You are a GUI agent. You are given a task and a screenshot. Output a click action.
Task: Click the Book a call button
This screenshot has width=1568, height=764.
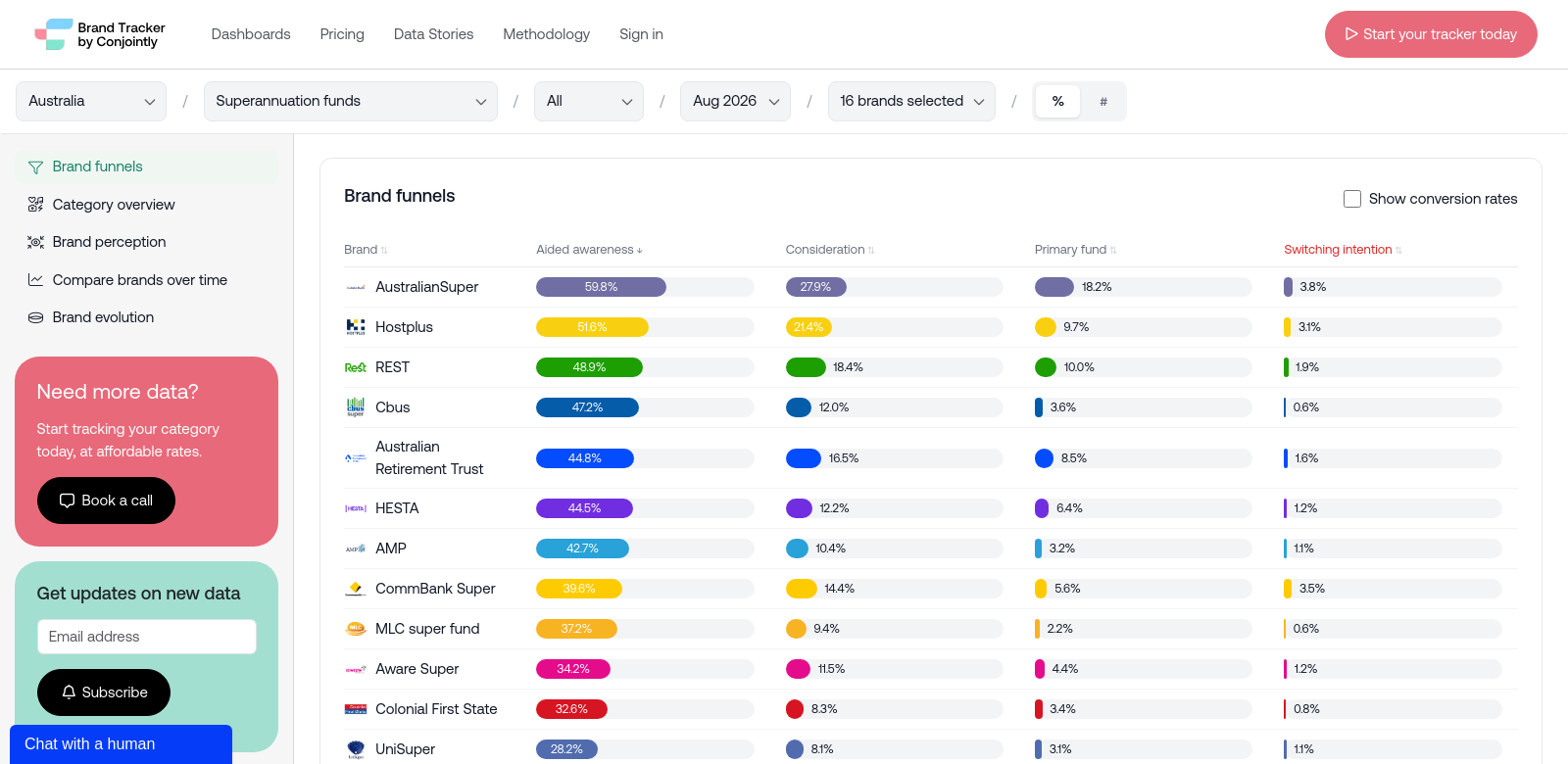(106, 501)
